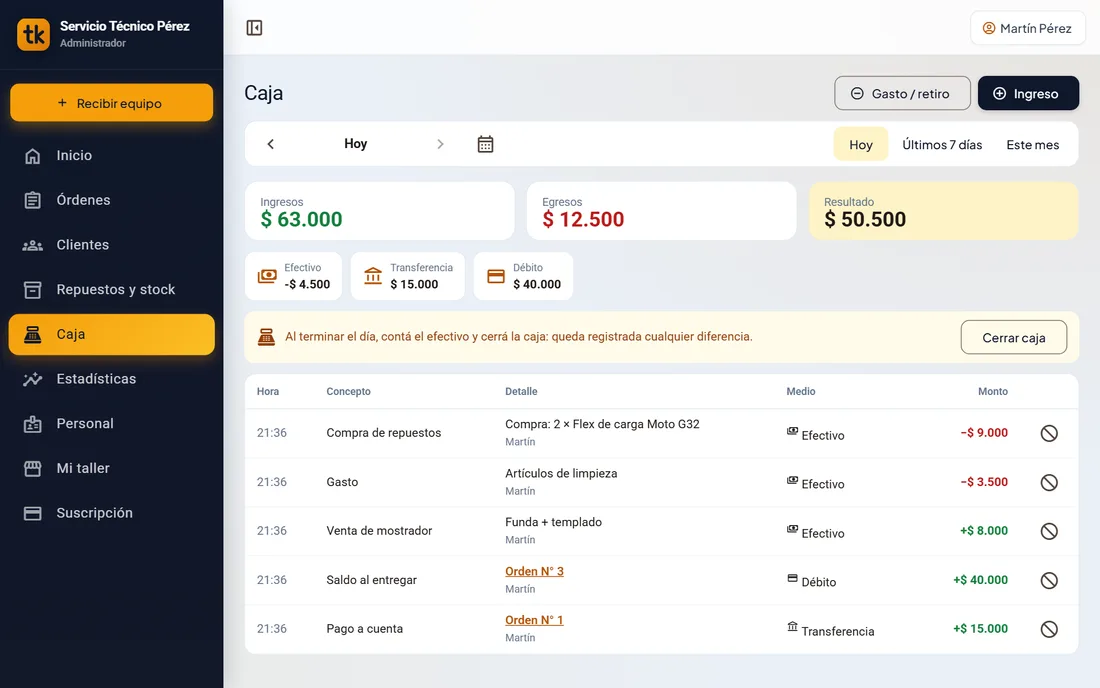
Task: Void the Artículos de limpieza Gasto entry
Action: tap(1049, 483)
